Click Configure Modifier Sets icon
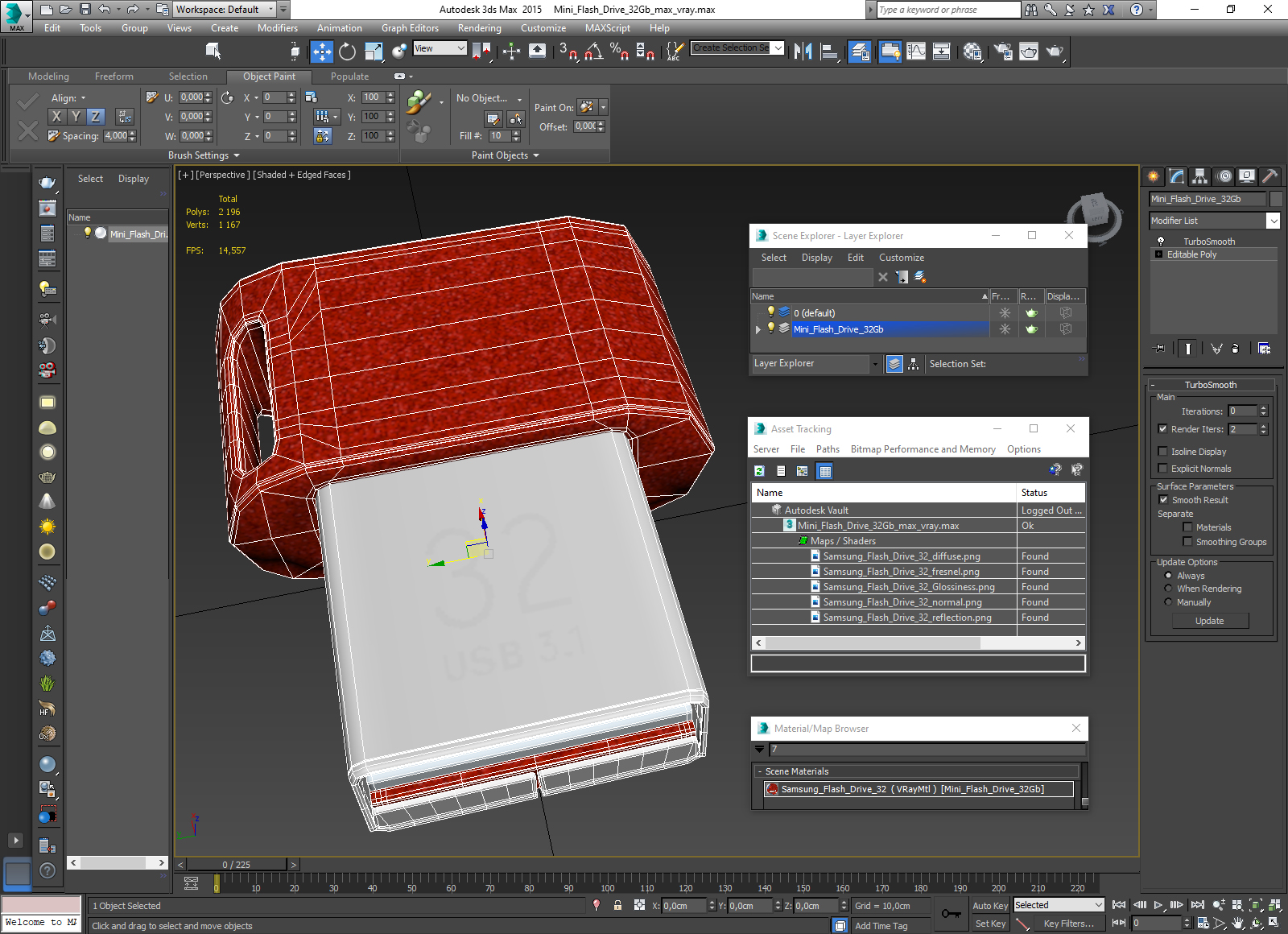Screen dimensions: 1288x934 [x=1264, y=349]
